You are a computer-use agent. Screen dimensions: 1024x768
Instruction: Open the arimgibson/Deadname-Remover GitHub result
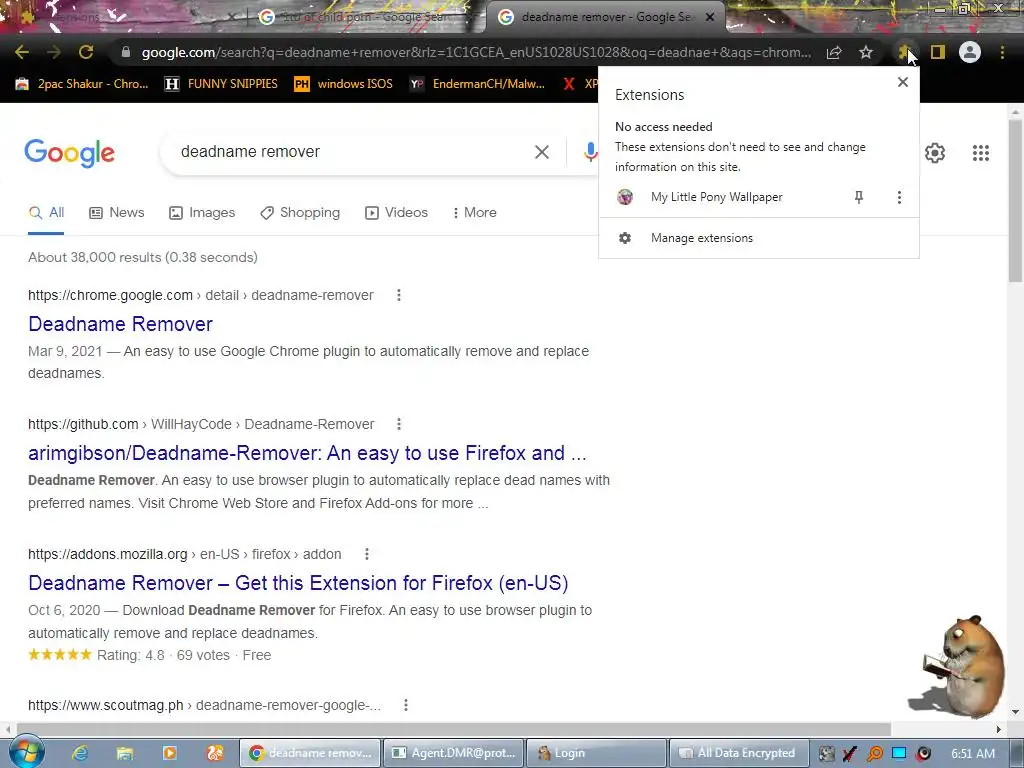click(307, 453)
